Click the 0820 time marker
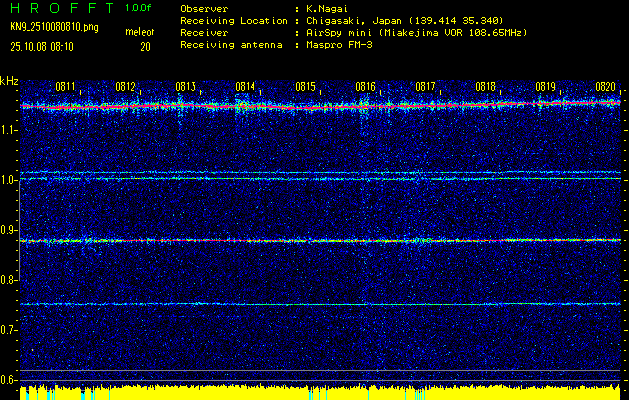 (605, 87)
